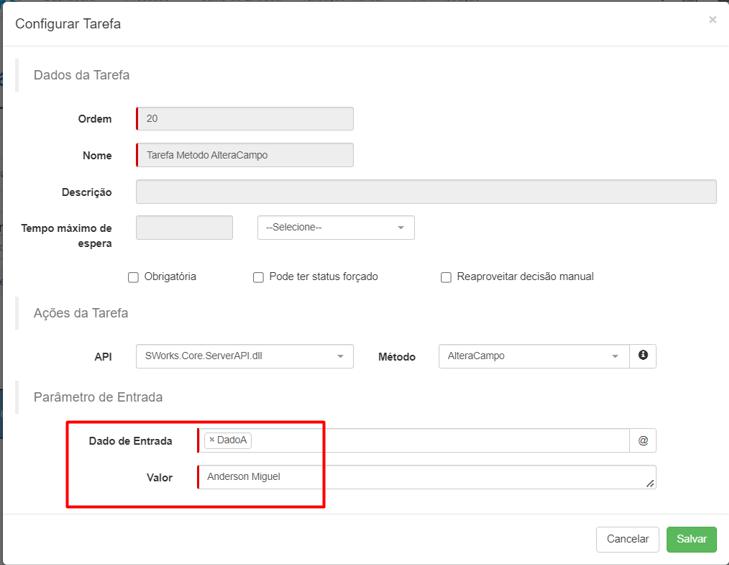The height and width of the screenshot is (565, 729).
Task: Click inside the Dado de Entrada tag field
Action: (x=413, y=440)
